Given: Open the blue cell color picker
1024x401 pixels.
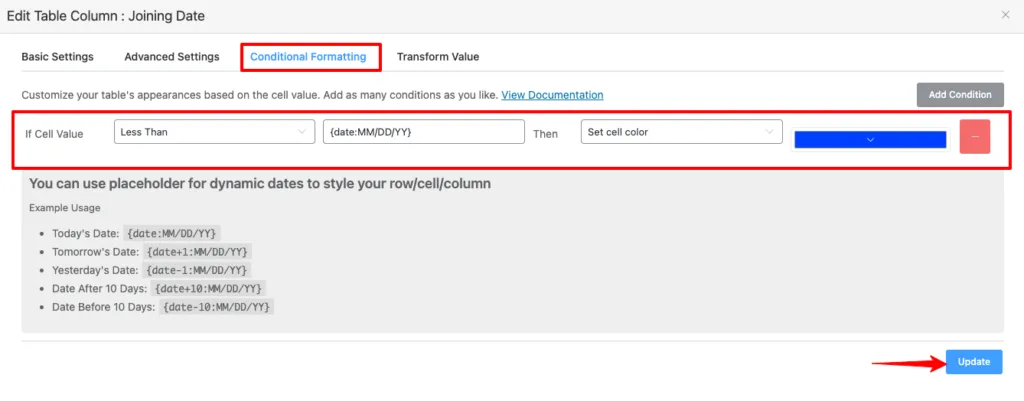Looking at the screenshot, I should 870,139.
